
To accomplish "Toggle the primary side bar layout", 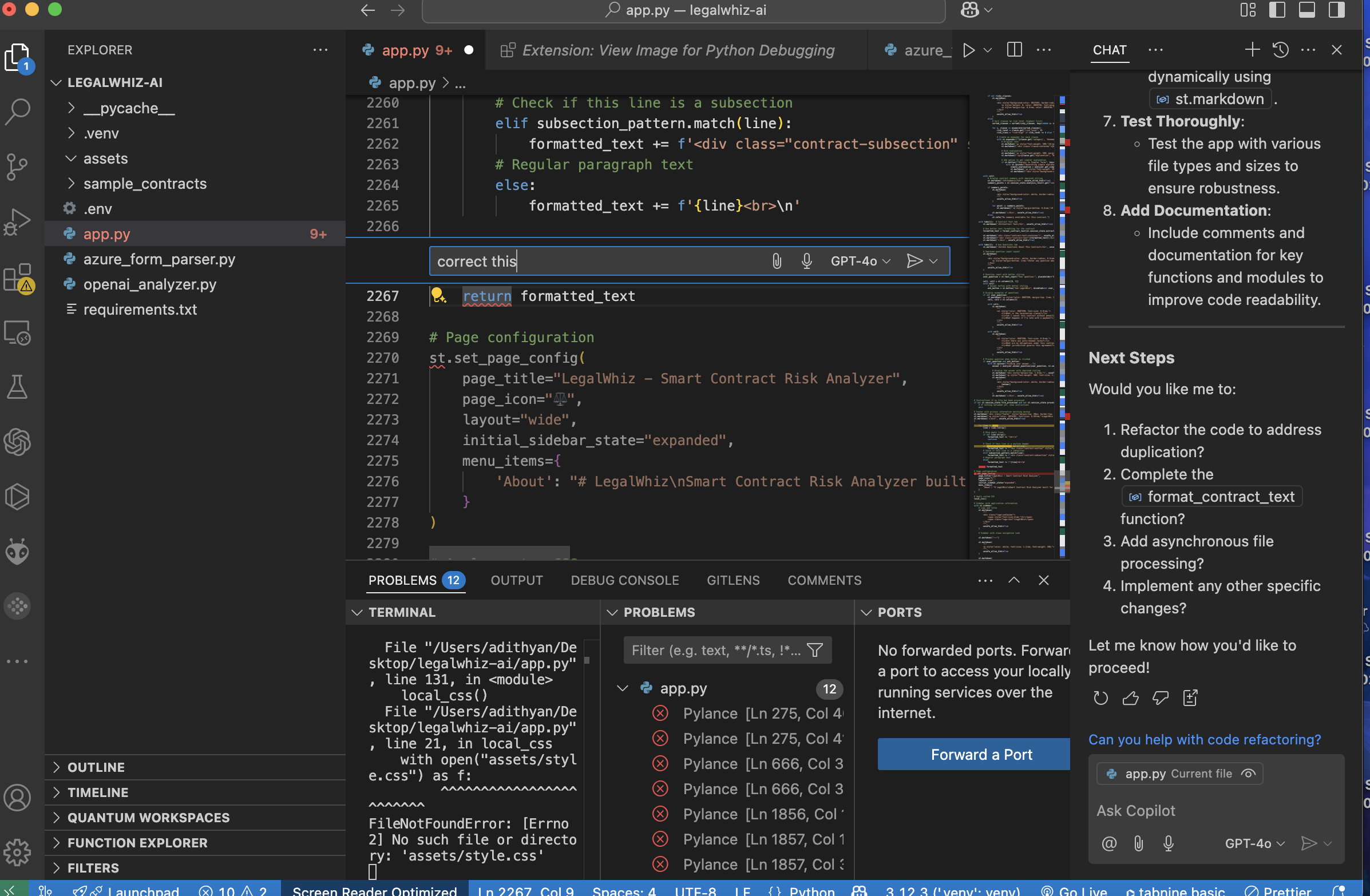I will pos(1277,10).
